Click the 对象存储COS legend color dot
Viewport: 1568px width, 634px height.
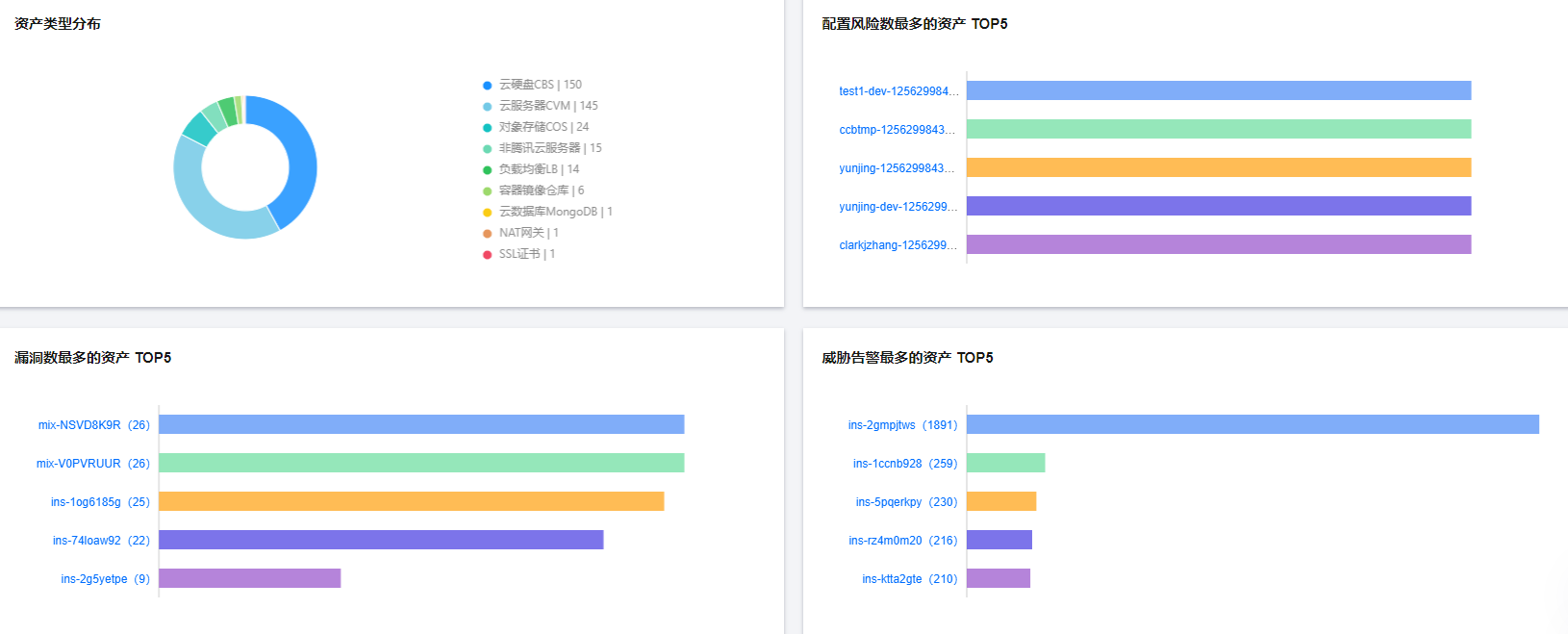[488, 128]
